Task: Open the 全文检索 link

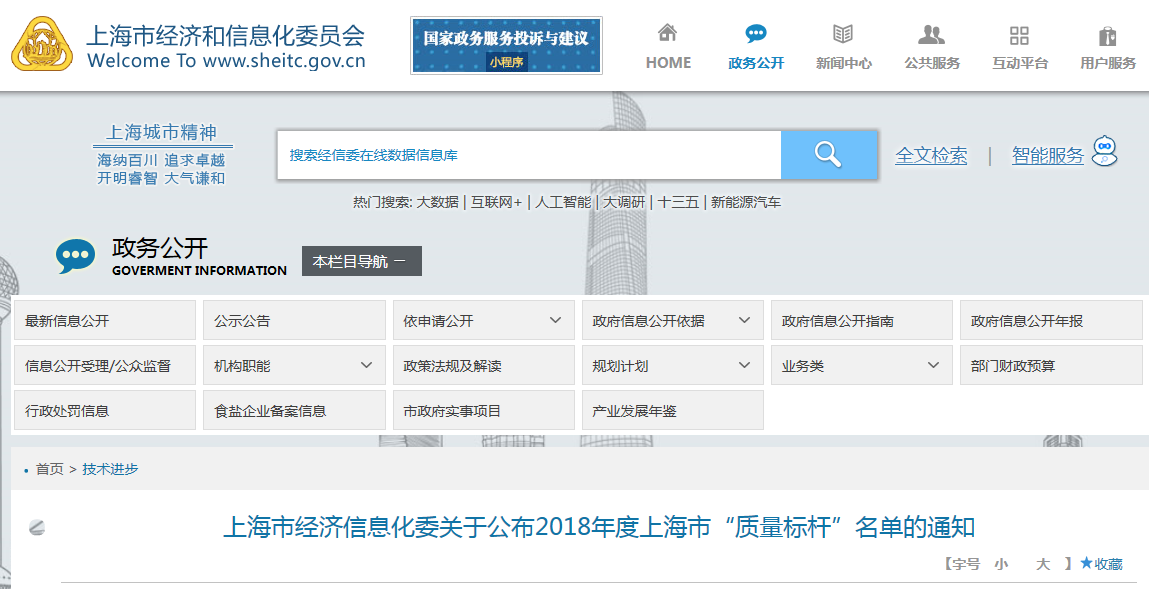Action: click(931, 156)
